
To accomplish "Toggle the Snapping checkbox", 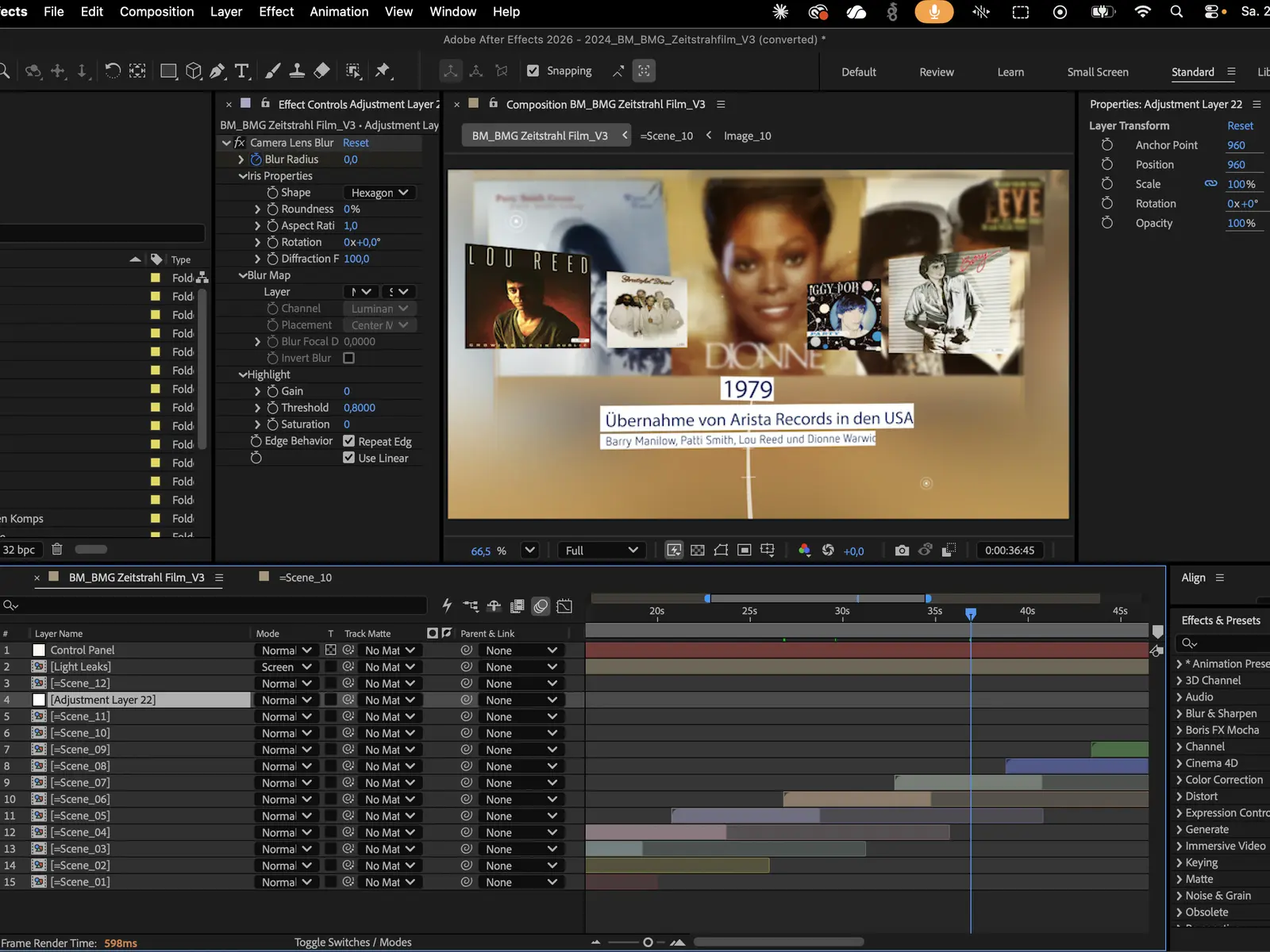I will pos(533,71).
